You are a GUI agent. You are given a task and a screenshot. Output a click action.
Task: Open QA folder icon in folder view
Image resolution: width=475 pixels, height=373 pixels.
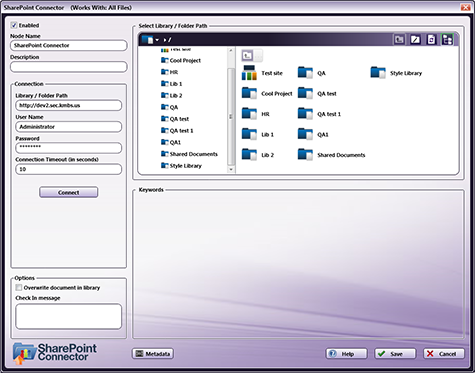click(x=305, y=73)
